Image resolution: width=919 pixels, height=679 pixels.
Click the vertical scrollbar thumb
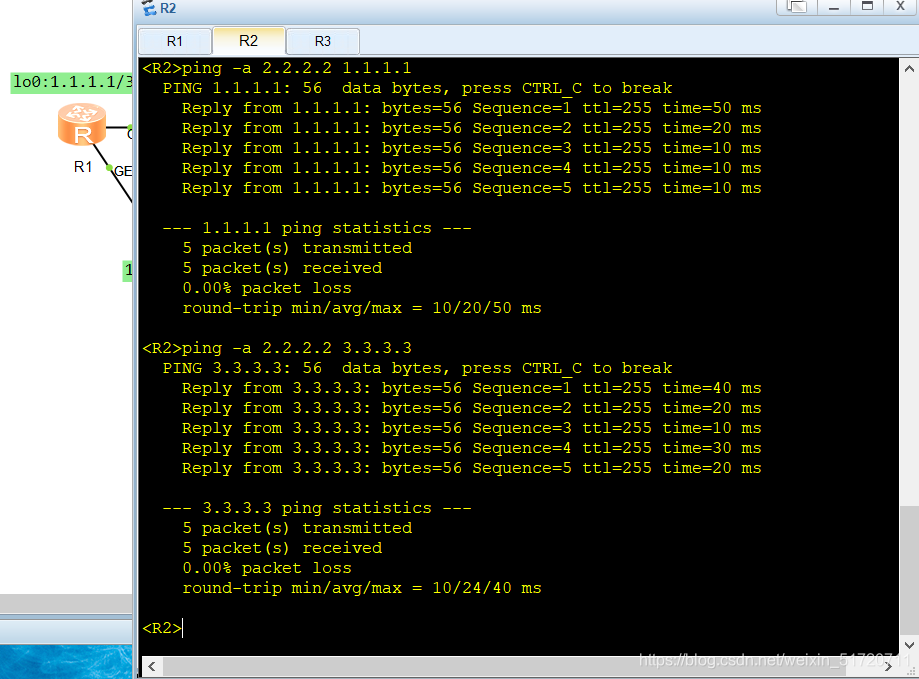909,569
